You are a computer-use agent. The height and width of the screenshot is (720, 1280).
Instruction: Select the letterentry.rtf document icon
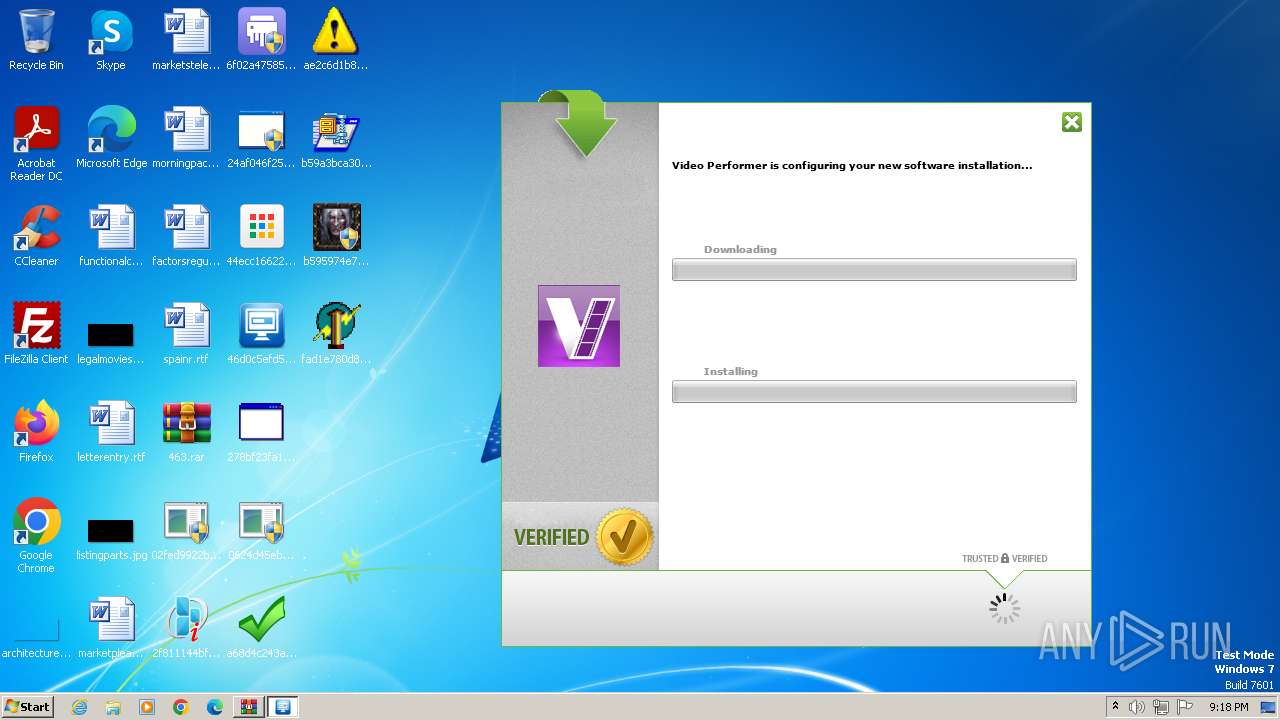pyautogui.click(x=111, y=432)
